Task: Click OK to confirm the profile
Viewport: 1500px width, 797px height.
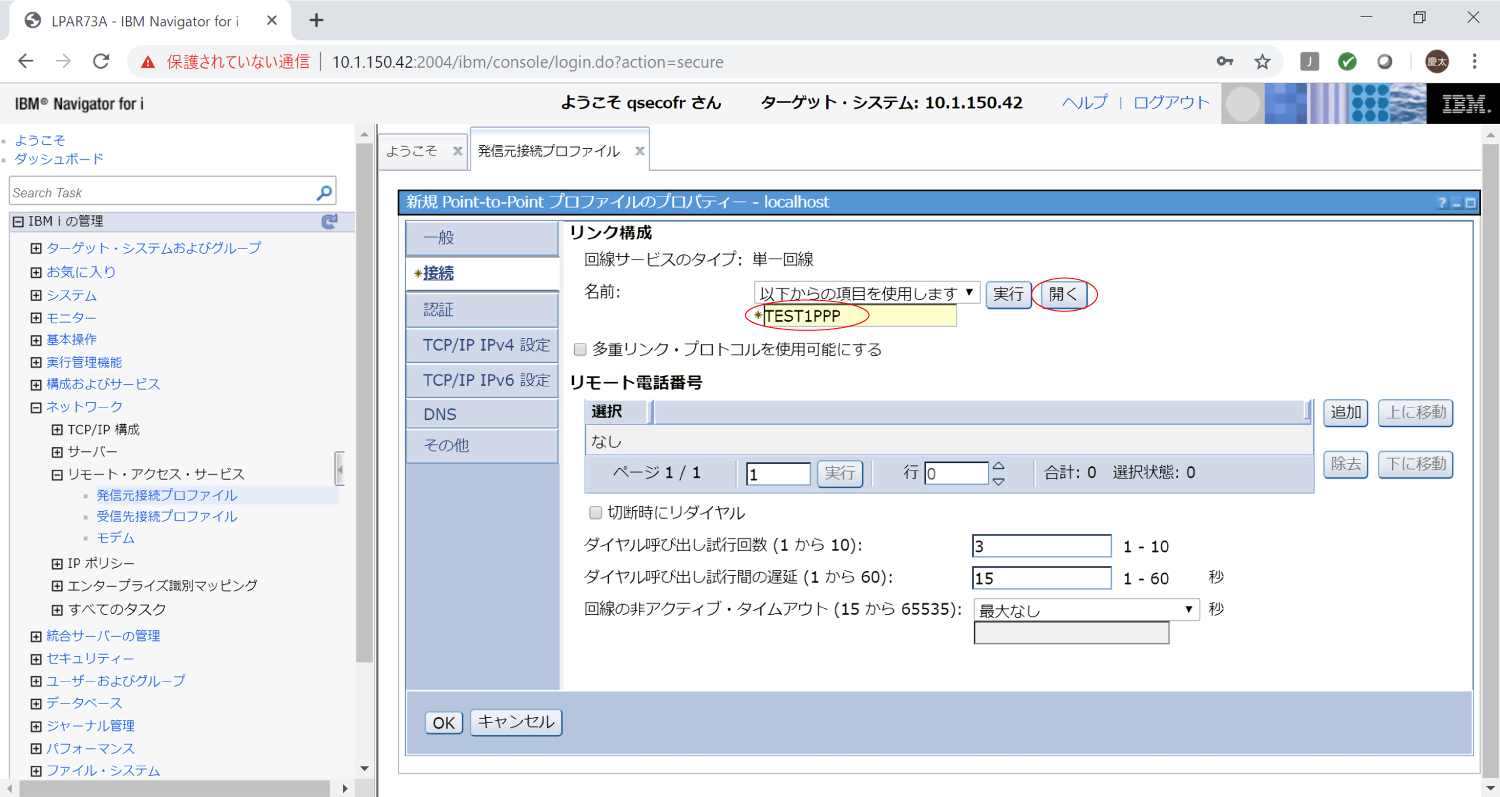Action: (444, 722)
